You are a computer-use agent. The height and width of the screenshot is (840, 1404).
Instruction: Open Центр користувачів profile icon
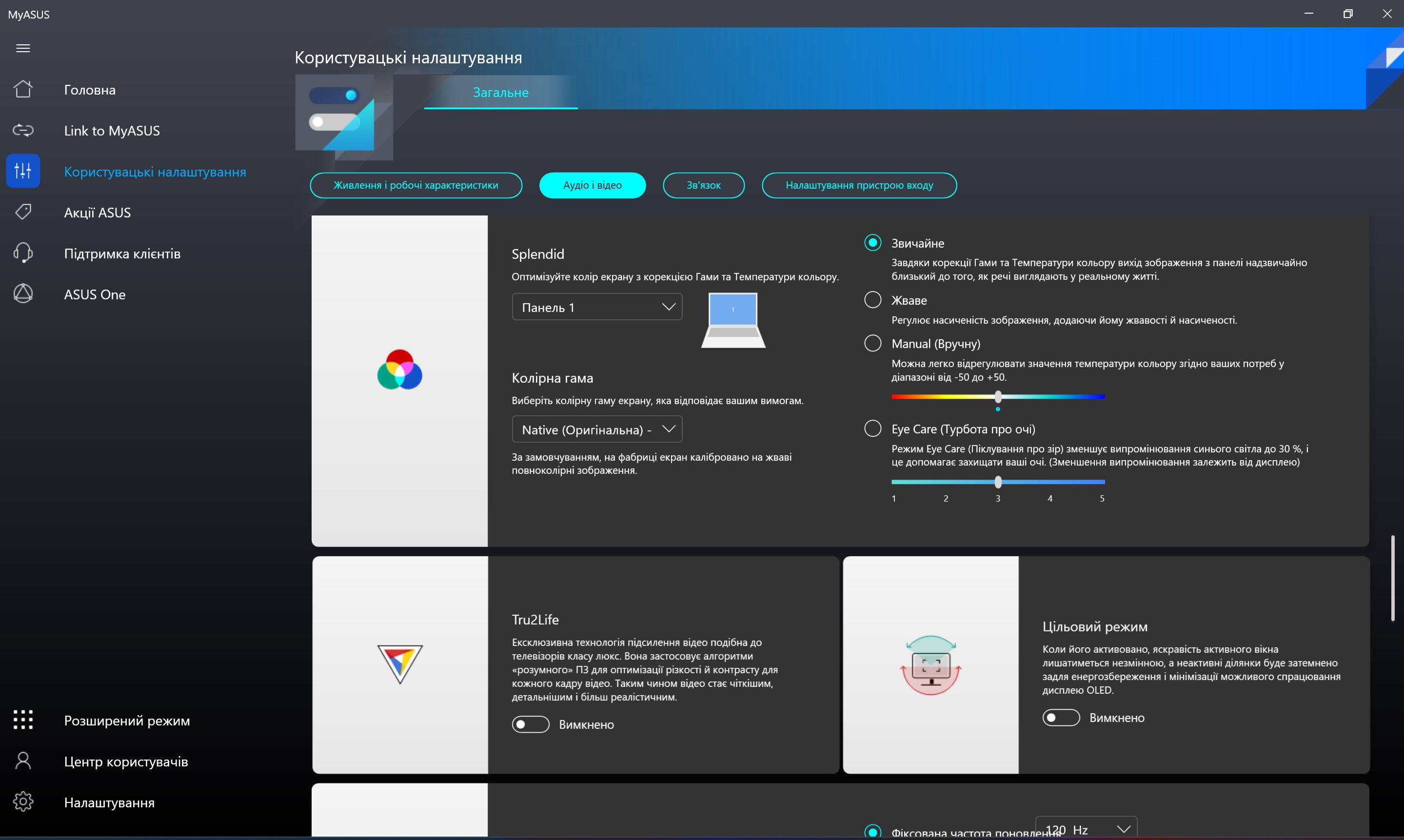pyautogui.click(x=23, y=761)
